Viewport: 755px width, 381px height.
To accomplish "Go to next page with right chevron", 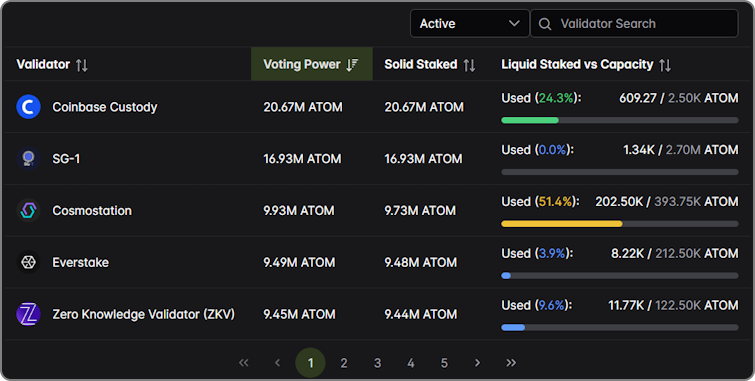I will (x=477, y=363).
